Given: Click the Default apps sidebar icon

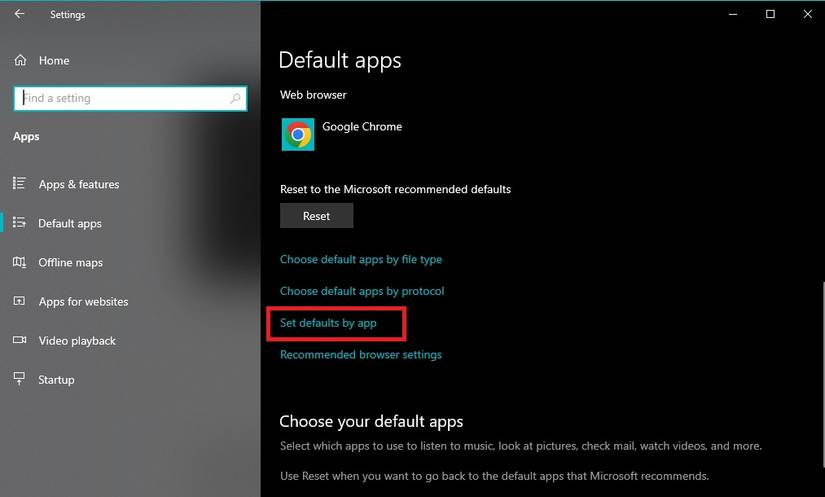Looking at the screenshot, I should 19,222.
